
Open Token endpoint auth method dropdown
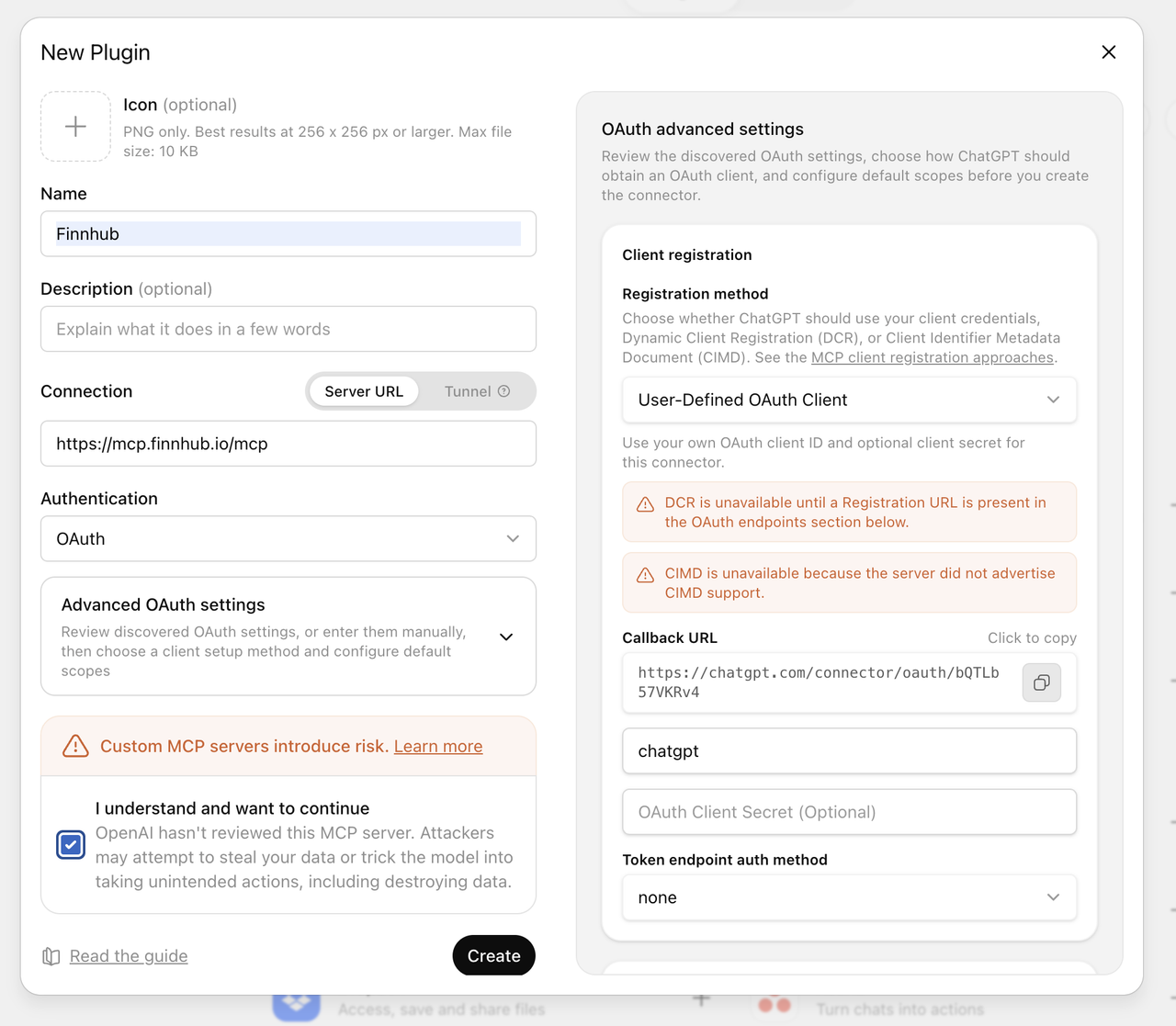click(x=849, y=897)
